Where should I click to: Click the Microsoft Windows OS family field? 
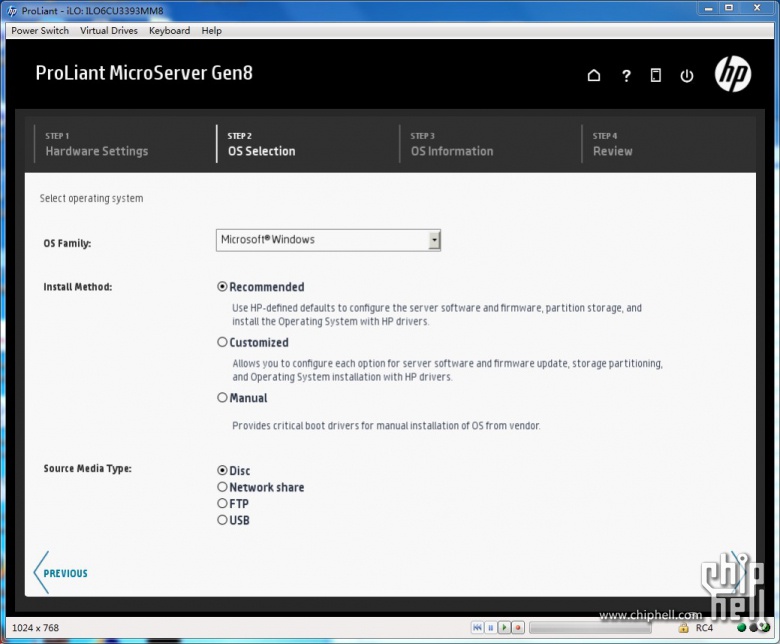point(328,240)
